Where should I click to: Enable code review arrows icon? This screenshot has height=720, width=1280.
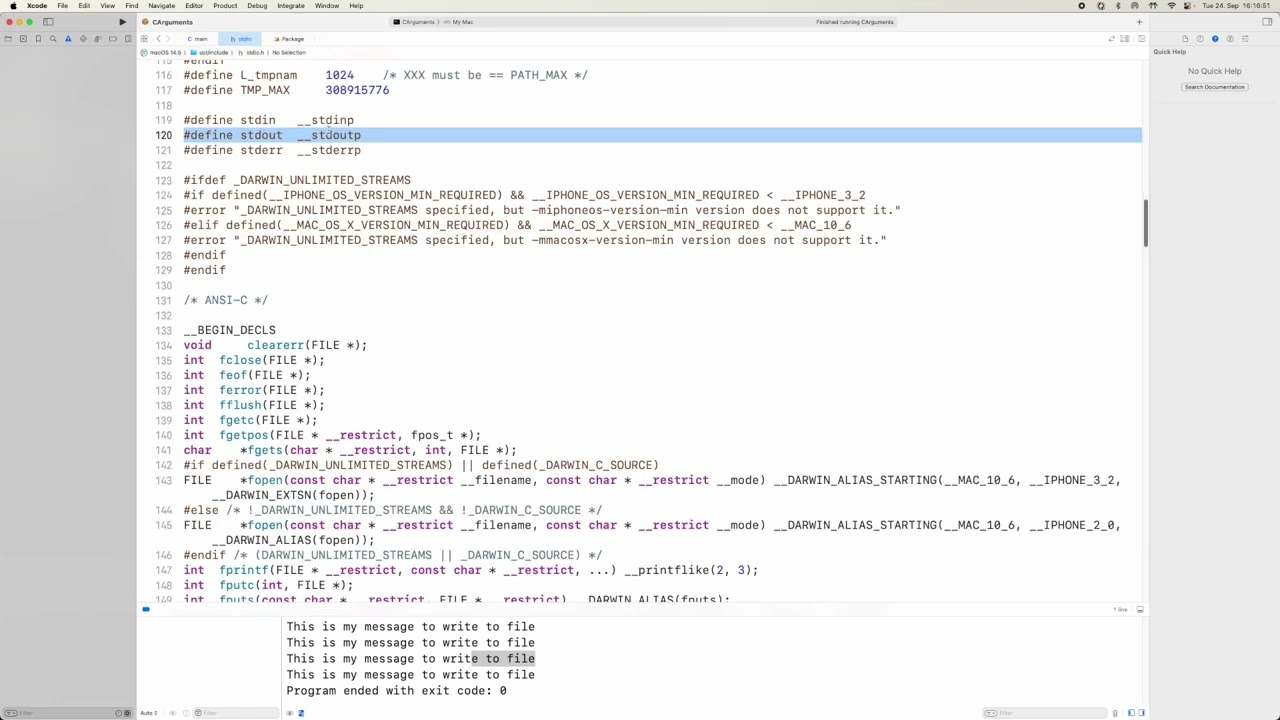tap(1111, 39)
